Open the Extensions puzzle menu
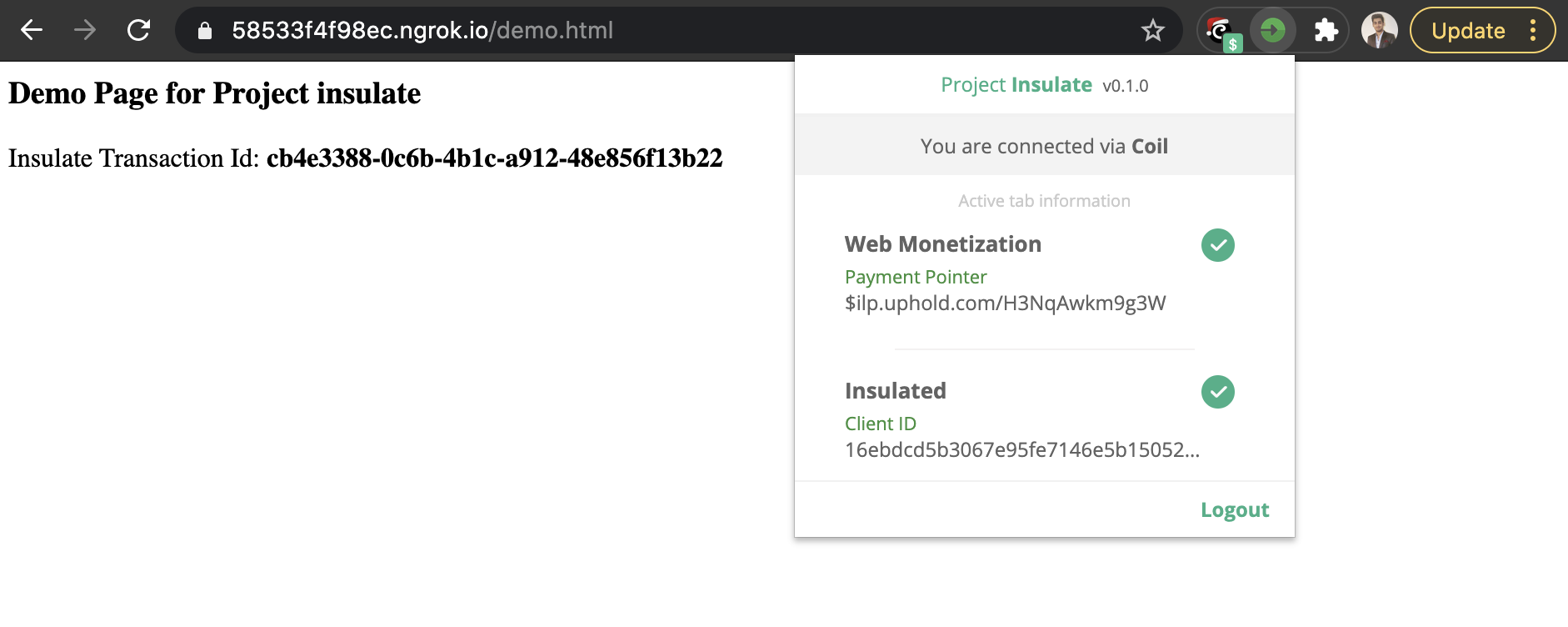The width and height of the screenshot is (1568, 627). click(1326, 31)
